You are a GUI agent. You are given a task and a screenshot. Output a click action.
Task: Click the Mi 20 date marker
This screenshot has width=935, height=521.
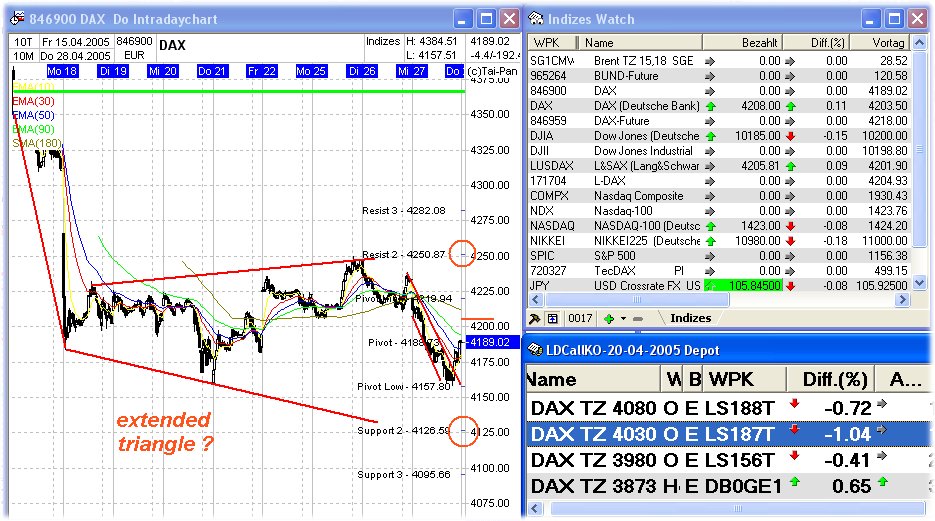(x=162, y=71)
